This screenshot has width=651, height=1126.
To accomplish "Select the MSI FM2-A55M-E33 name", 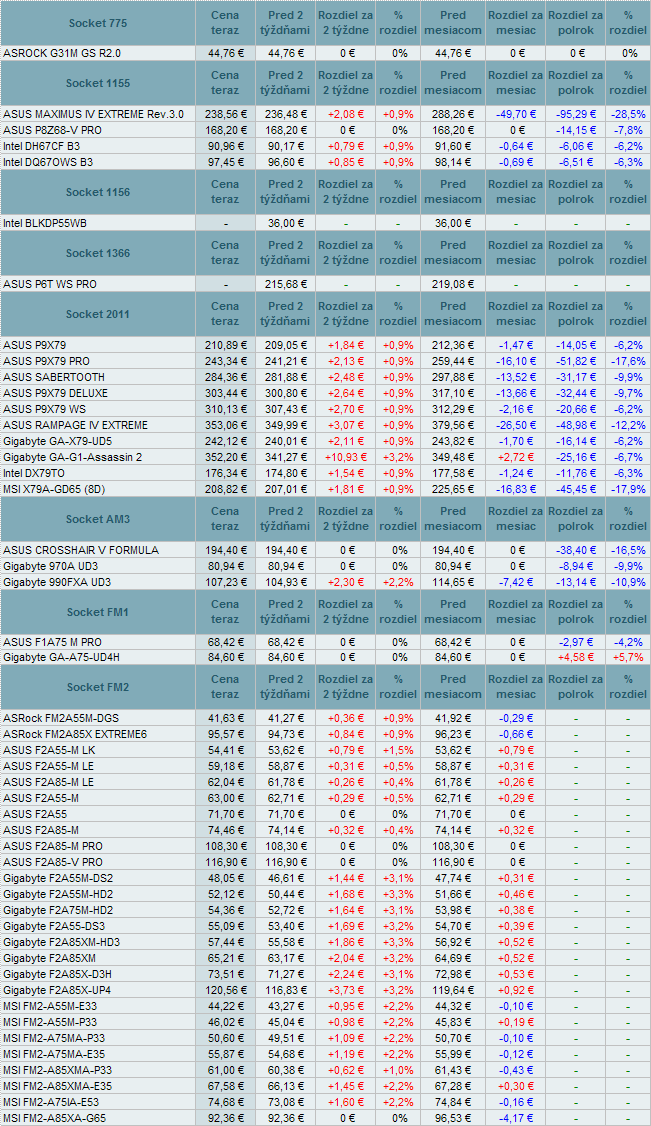I will coord(50,1007).
